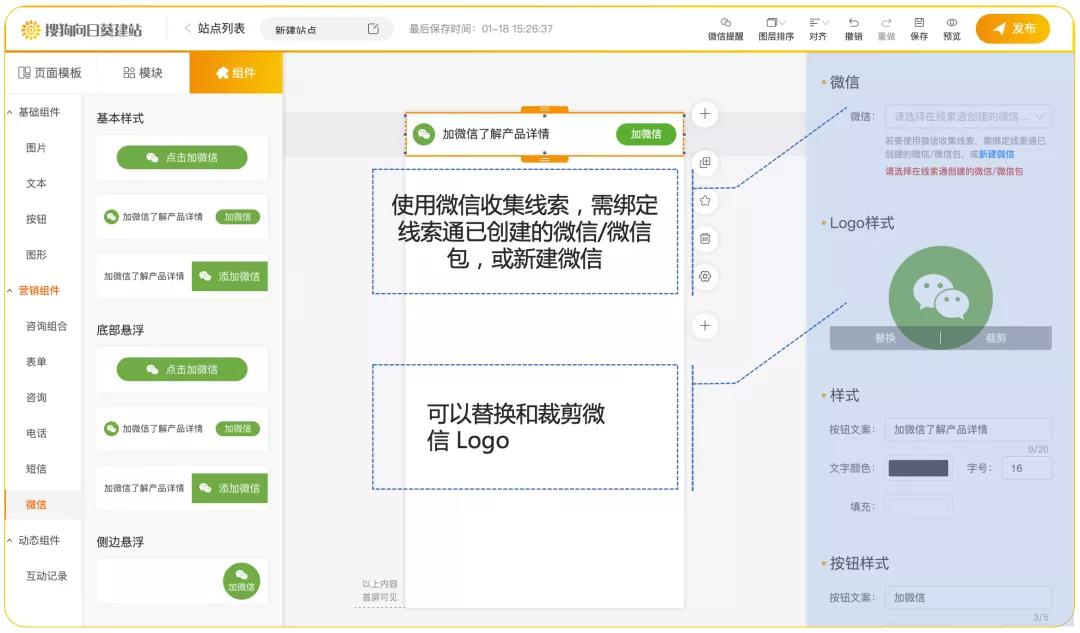The height and width of the screenshot is (633, 1080).
Task: Select 短信 in the component list
Action: click(x=36, y=469)
